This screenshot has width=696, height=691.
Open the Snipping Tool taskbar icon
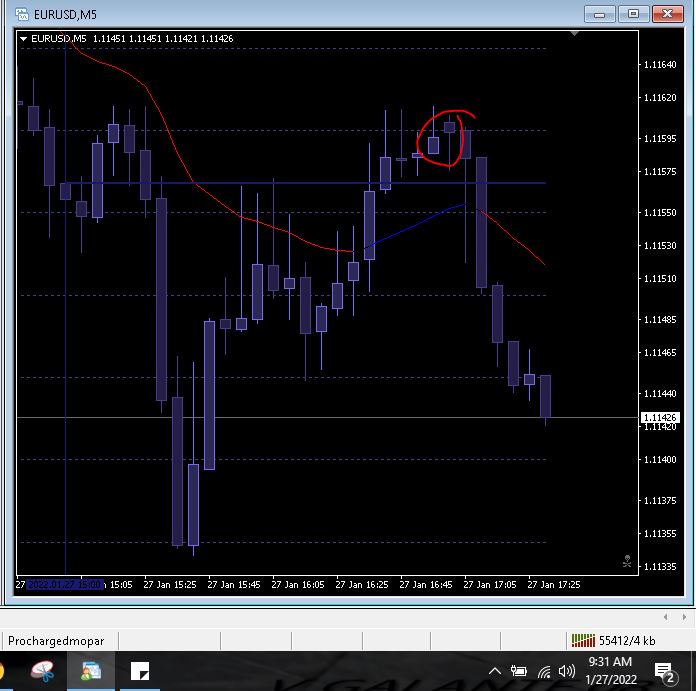click(x=42, y=671)
